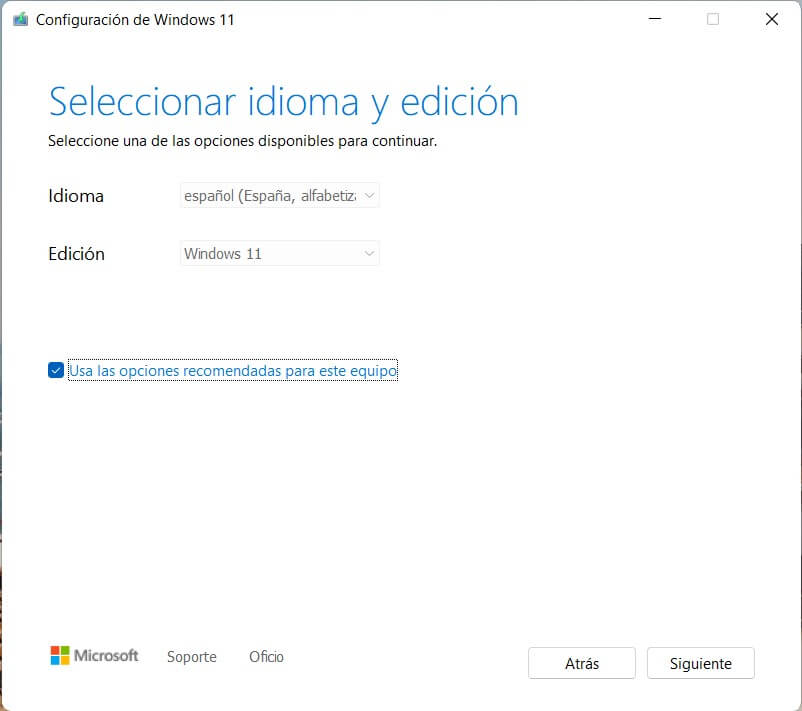Click the 'Usa las opciones recomendadas' label text
Image resolution: width=802 pixels, height=711 pixels.
tap(233, 370)
